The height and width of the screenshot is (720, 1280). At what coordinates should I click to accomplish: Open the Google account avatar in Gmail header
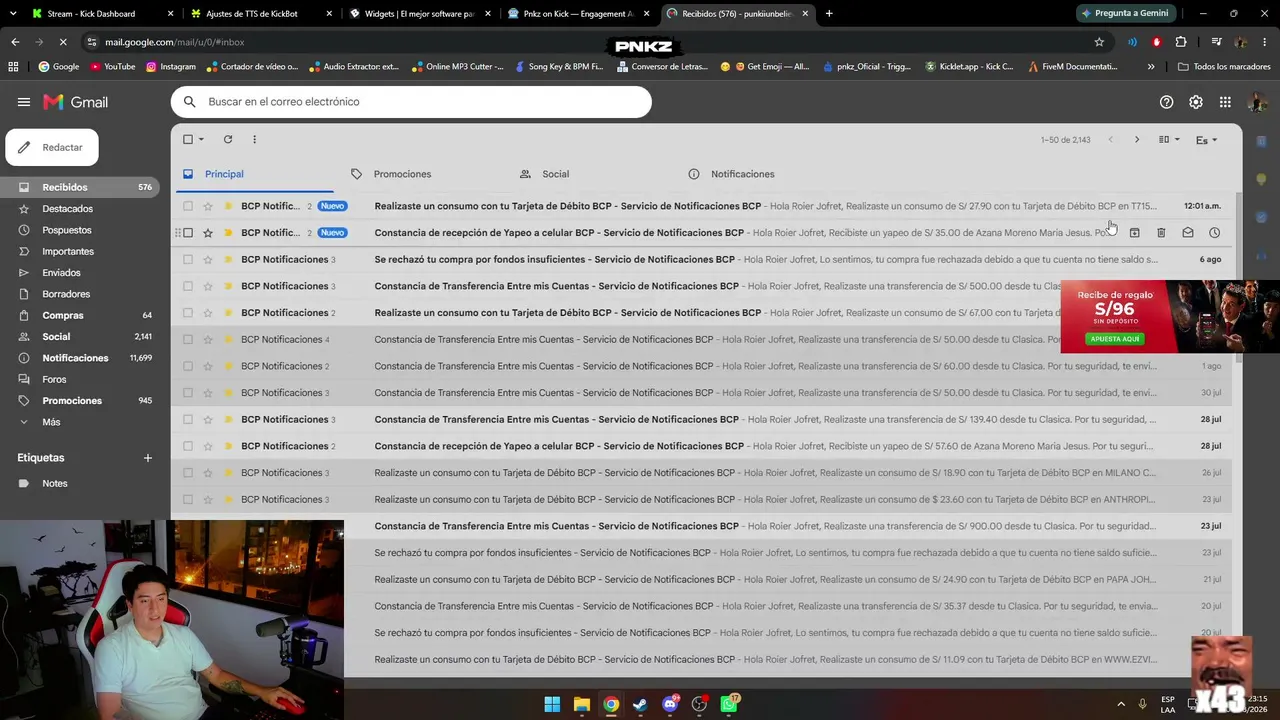[1258, 102]
